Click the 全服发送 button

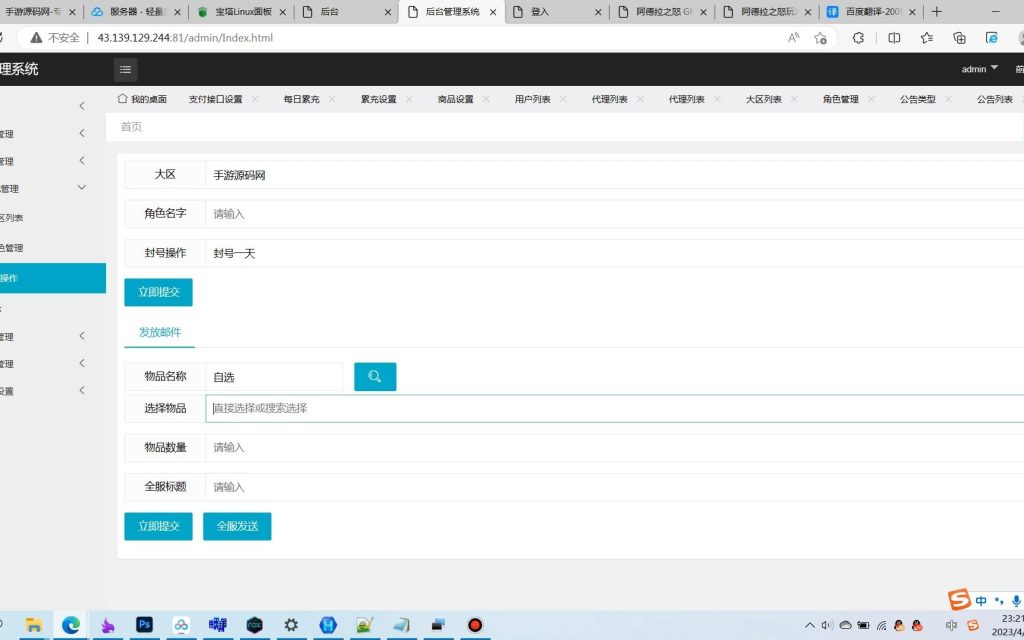[x=237, y=526]
